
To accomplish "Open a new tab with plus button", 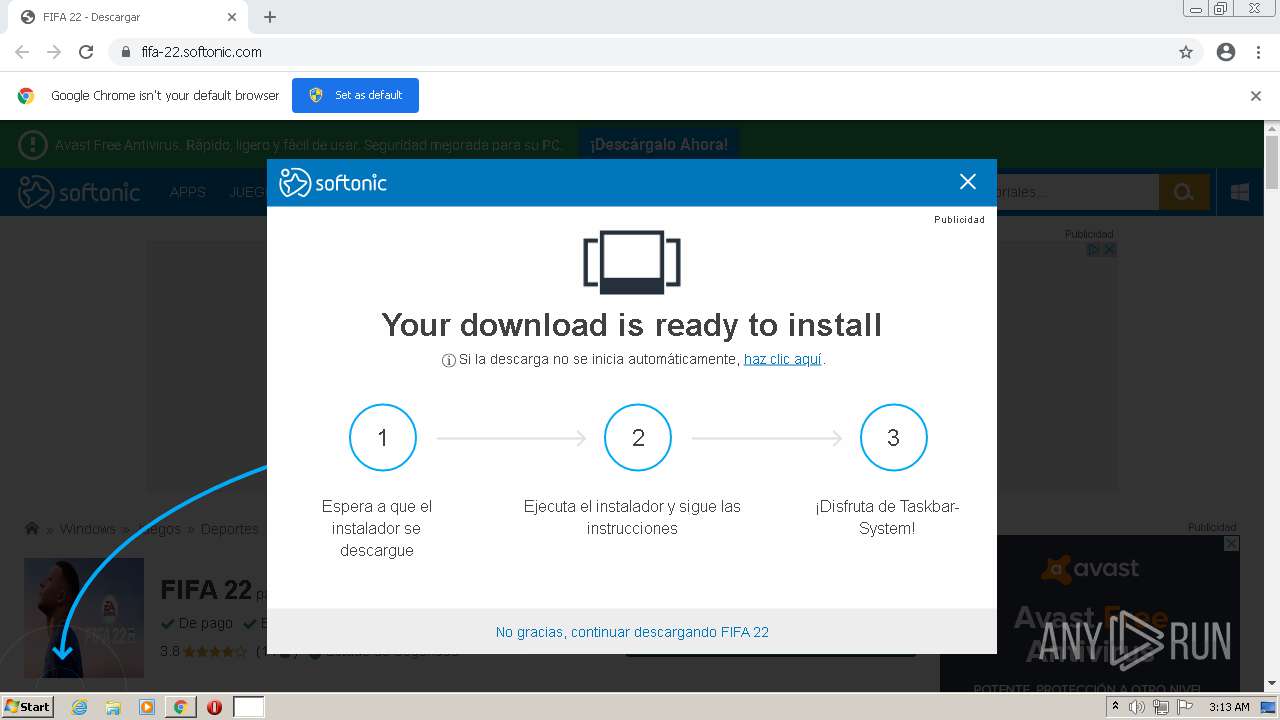I will (270, 17).
